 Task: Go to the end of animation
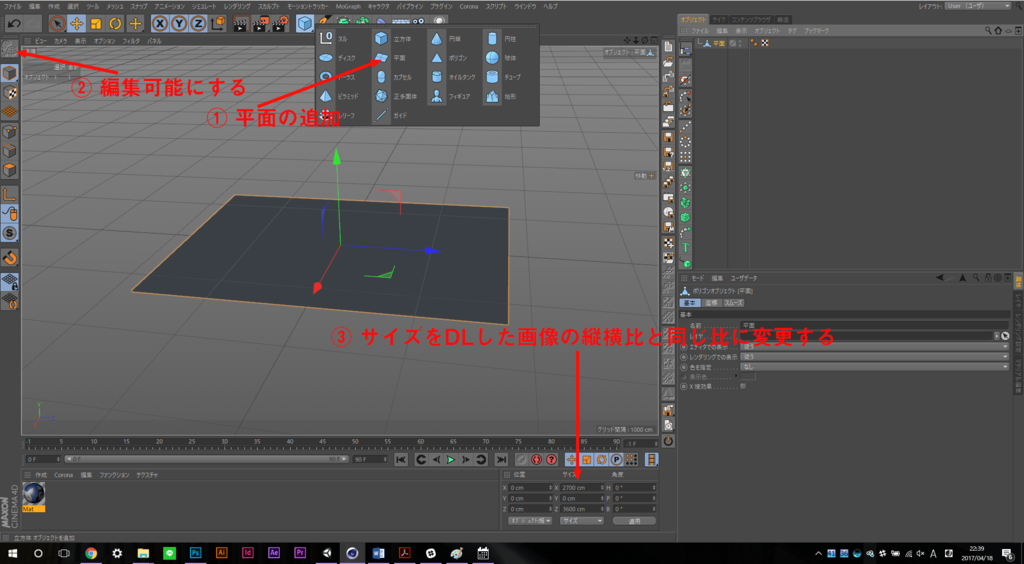501,460
